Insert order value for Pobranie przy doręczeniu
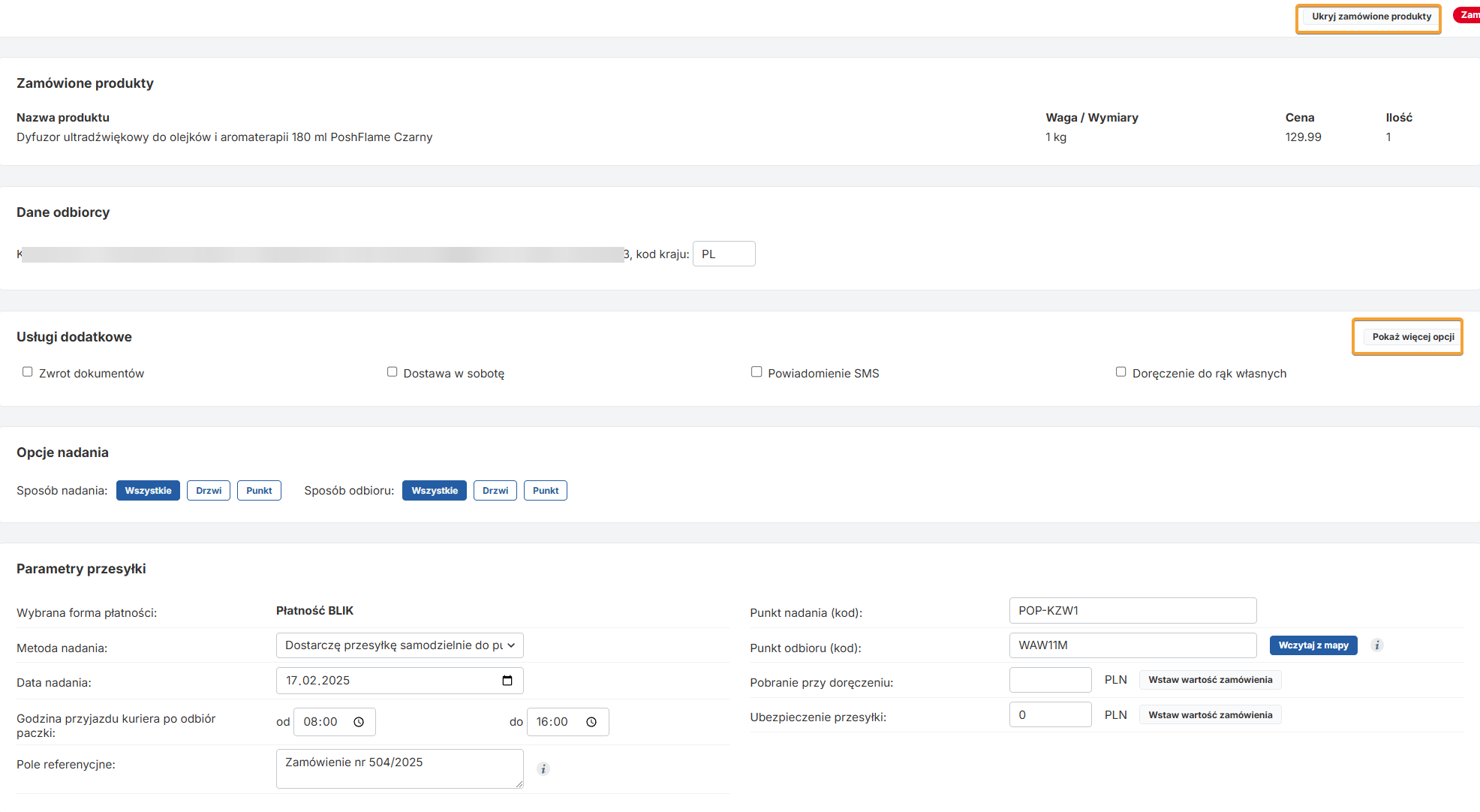The height and width of the screenshot is (812, 1480). tap(1210, 680)
